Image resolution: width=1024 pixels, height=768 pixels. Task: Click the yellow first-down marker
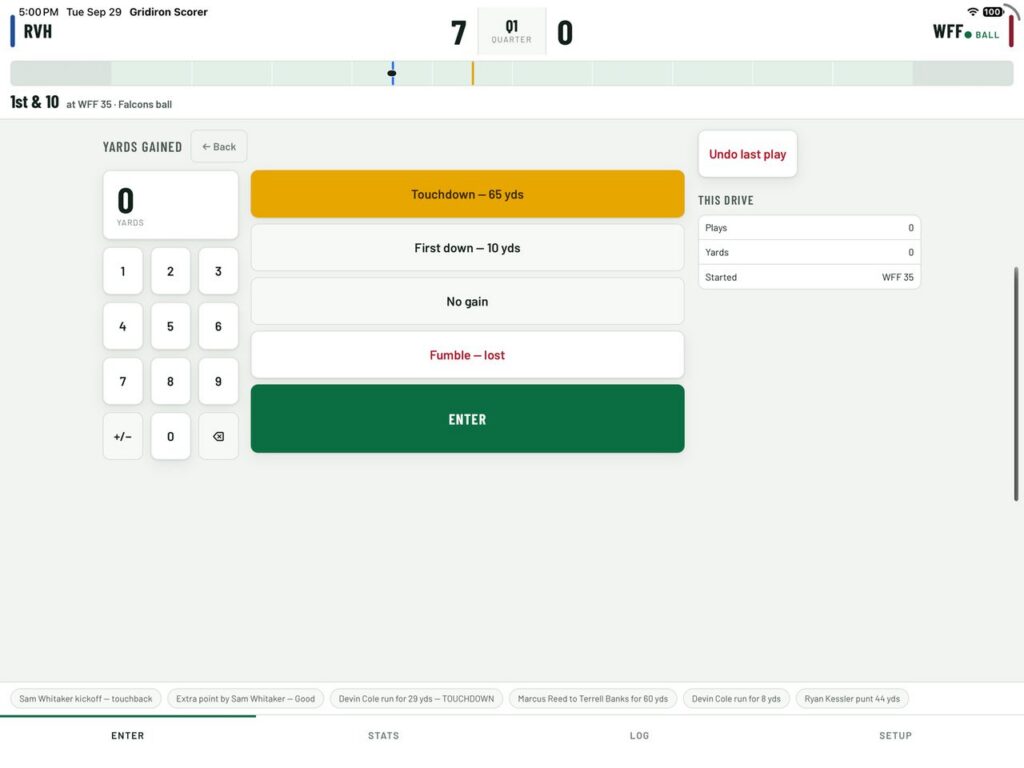tap(473, 73)
